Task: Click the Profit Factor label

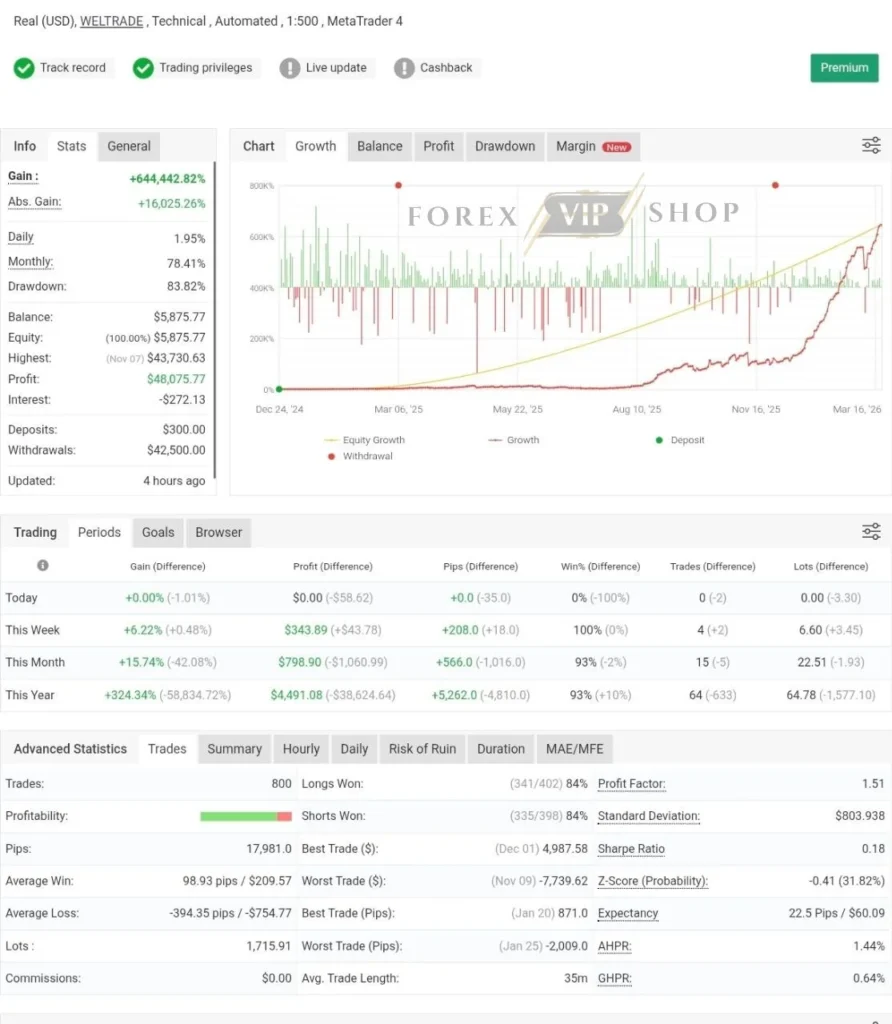Action: click(x=631, y=784)
